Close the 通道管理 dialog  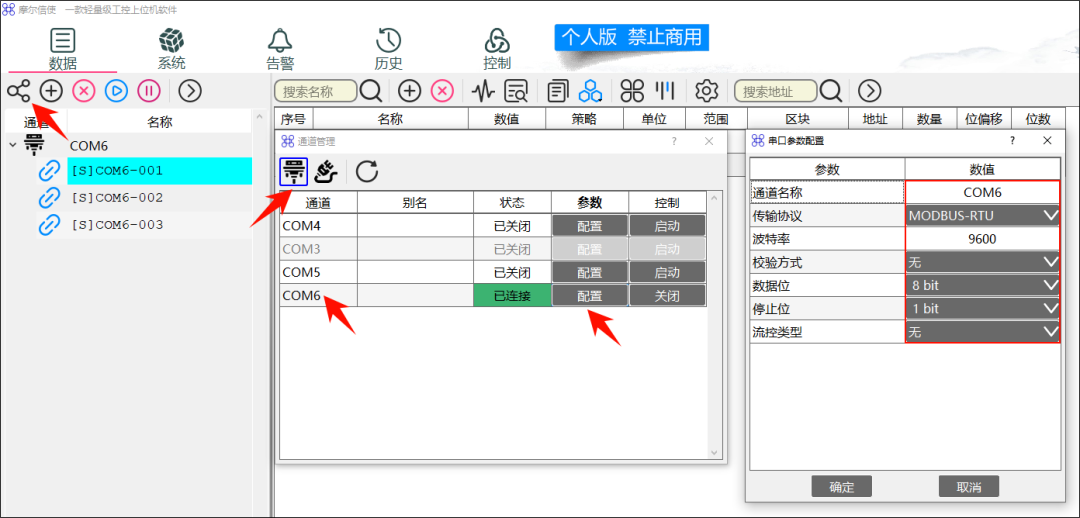tap(709, 141)
